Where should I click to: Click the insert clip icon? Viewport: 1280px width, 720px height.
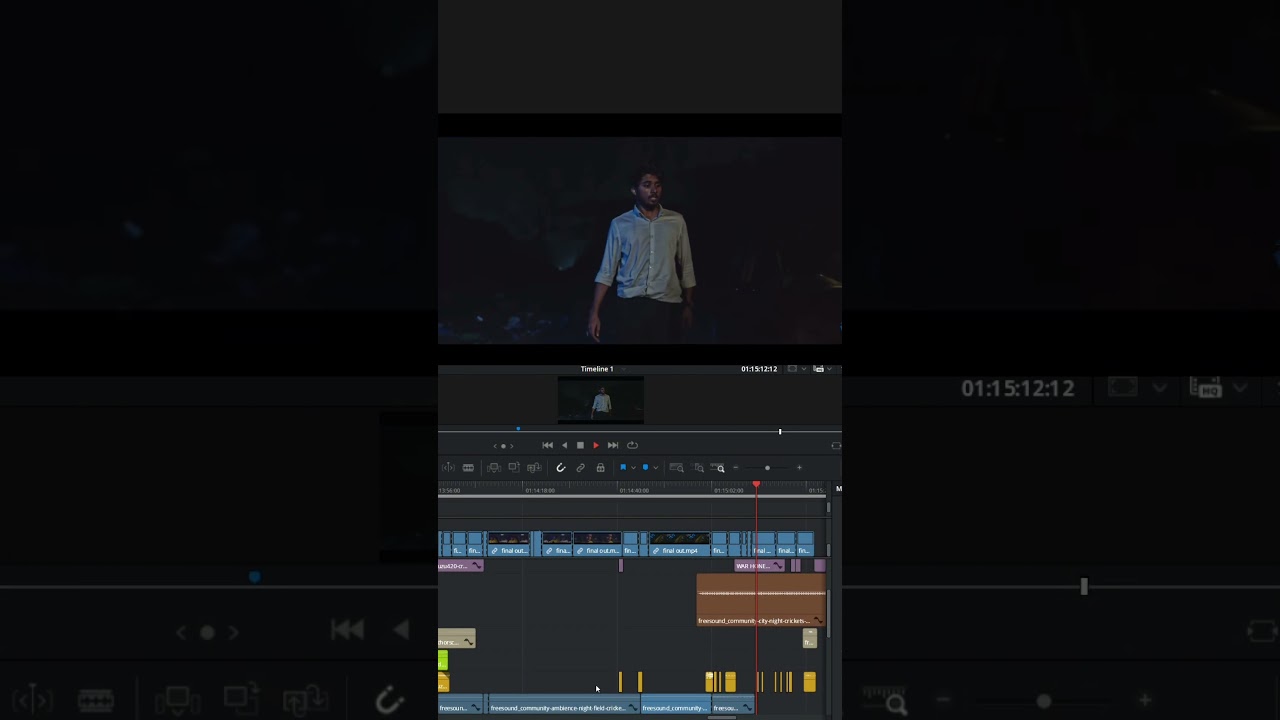coord(494,468)
